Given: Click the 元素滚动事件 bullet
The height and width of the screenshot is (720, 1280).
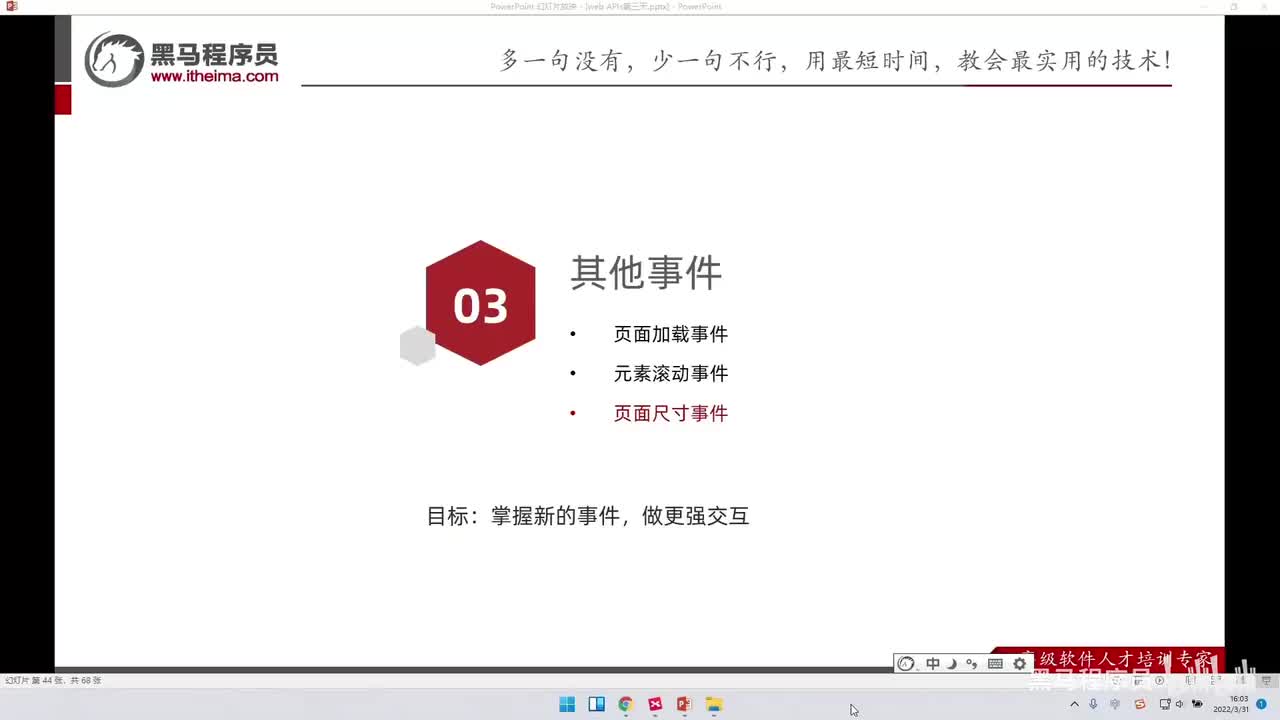Looking at the screenshot, I should click(671, 373).
